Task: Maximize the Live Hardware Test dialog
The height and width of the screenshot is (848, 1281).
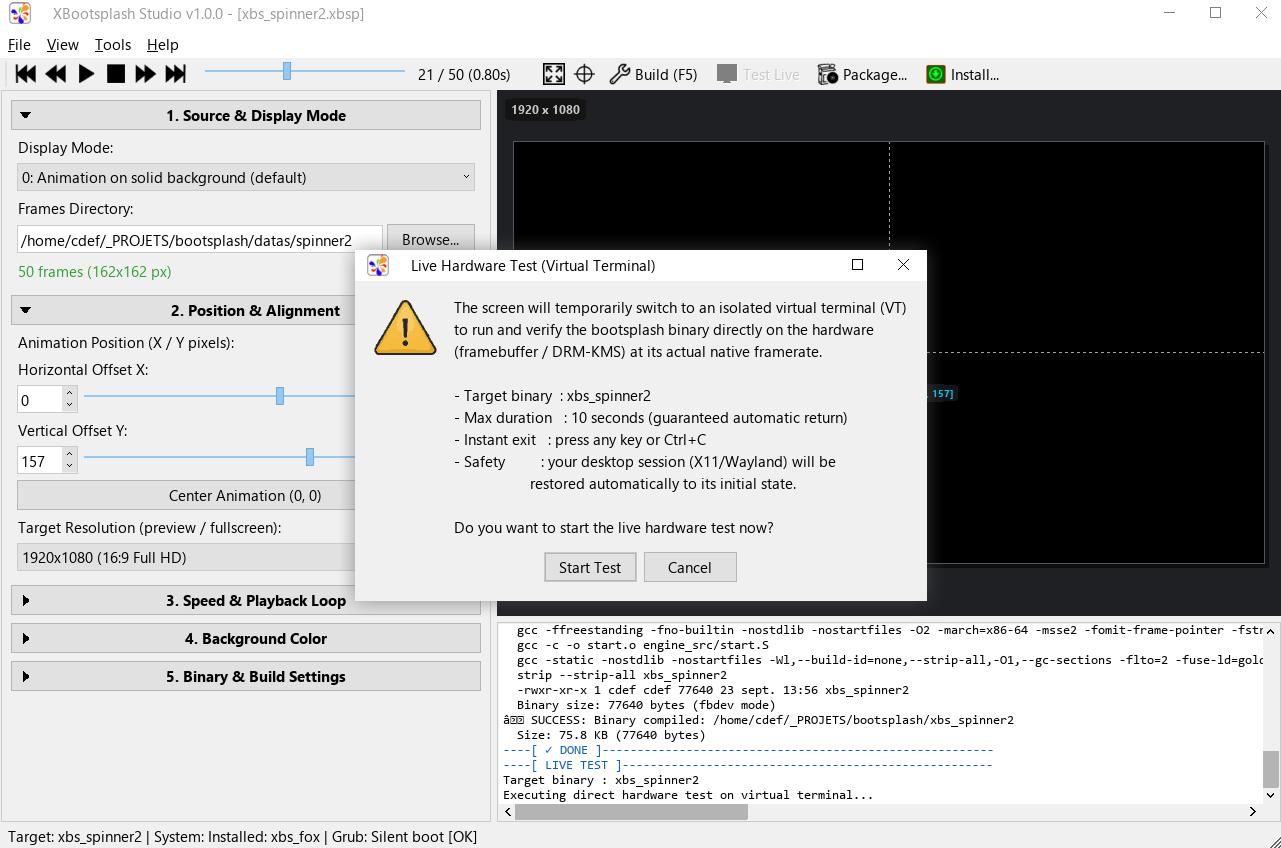Action: pos(857,265)
